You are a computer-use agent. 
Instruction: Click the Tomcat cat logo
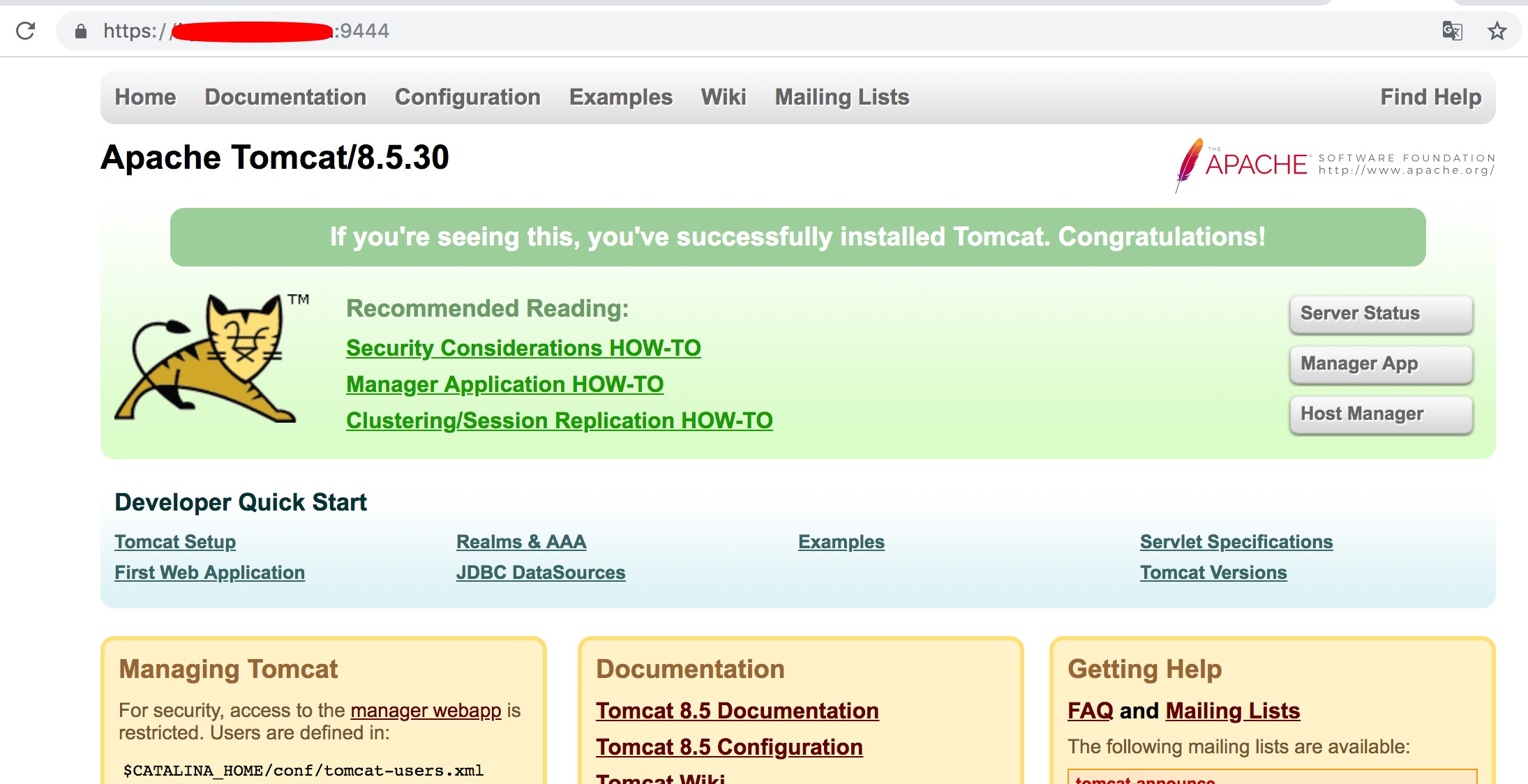point(212,358)
